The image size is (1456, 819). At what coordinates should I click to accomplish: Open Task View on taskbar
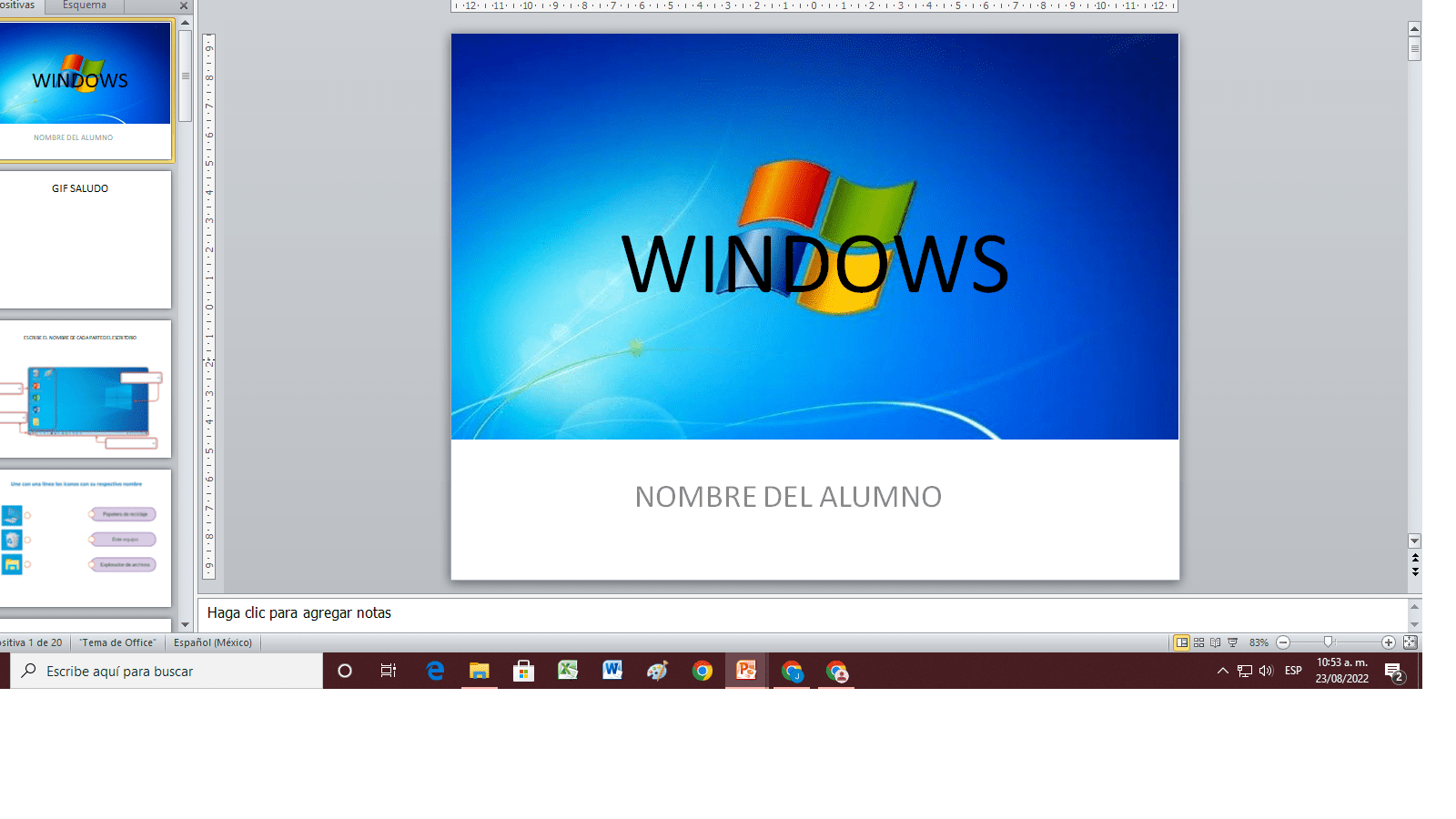click(389, 671)
